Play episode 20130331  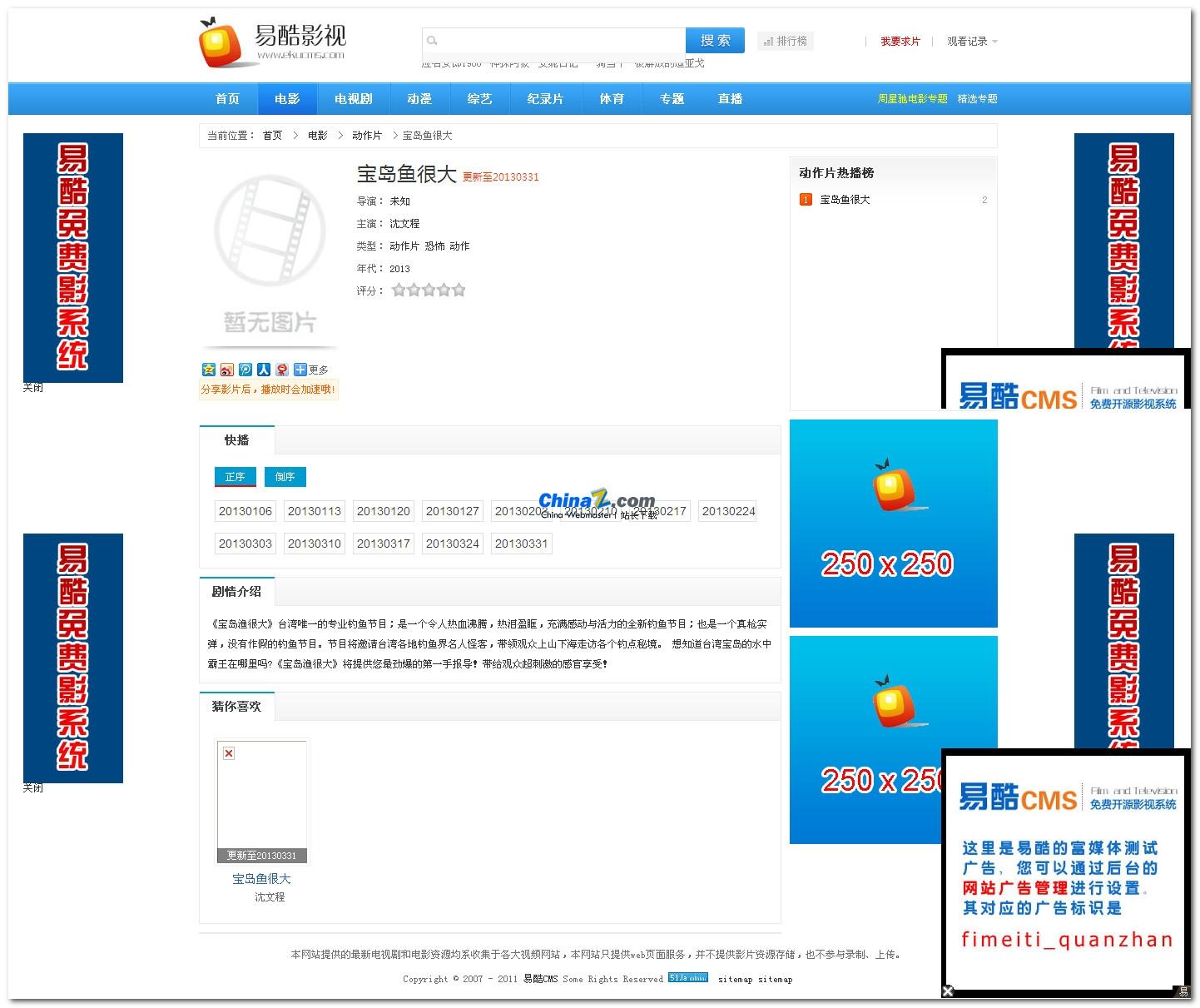(522, 544)
